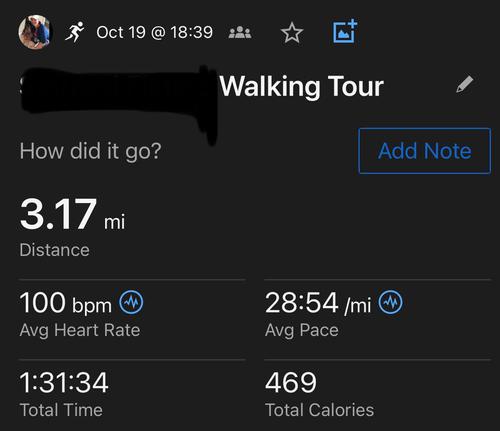This screenshot has height=431, width=500.
Task: Open the user profile avatar photo
Action: 35,32
